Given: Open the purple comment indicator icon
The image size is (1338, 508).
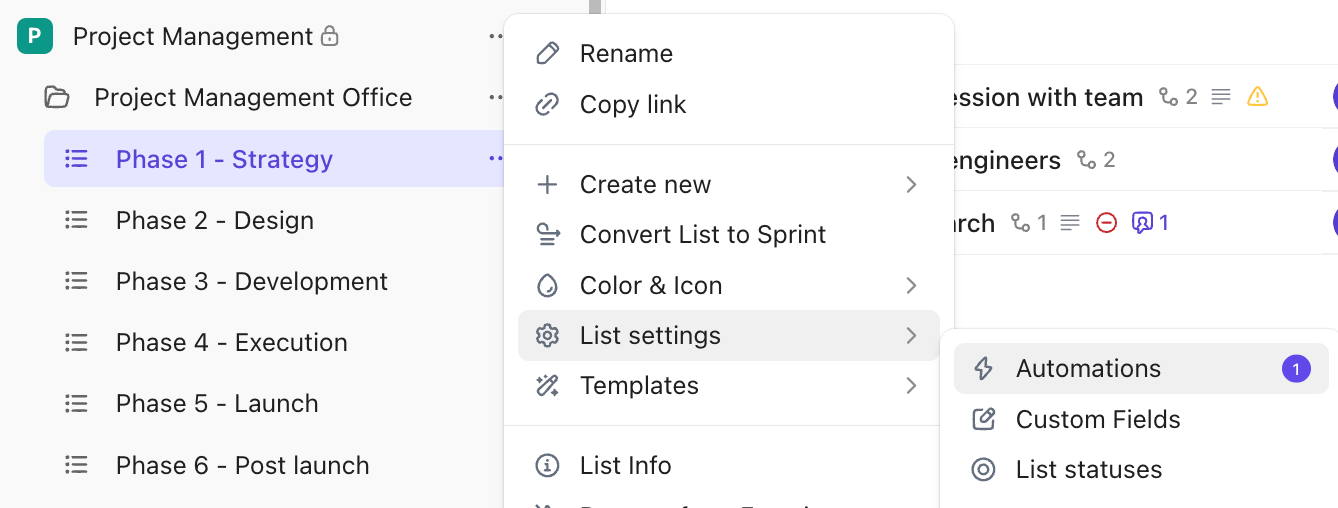Looking at the screenshot, I should pyautogui.click(x=1142, y=223).
